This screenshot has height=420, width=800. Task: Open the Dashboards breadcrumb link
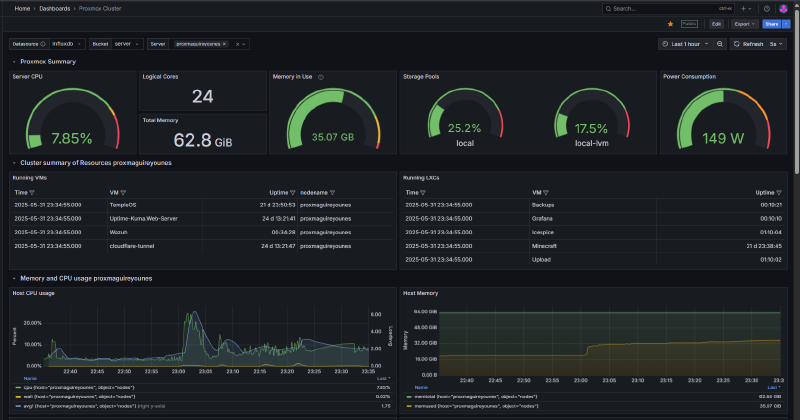click(x=55, y=9)
